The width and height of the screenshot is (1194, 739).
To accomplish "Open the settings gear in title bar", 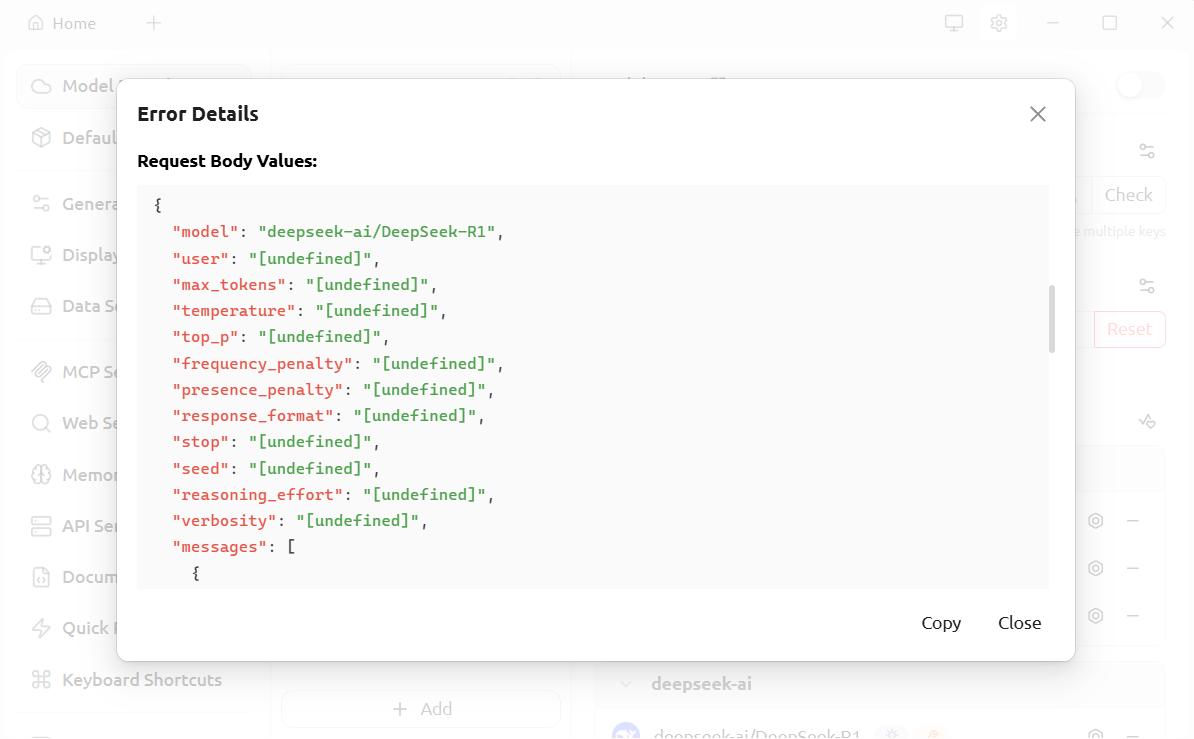I will (x=998, y=23).
